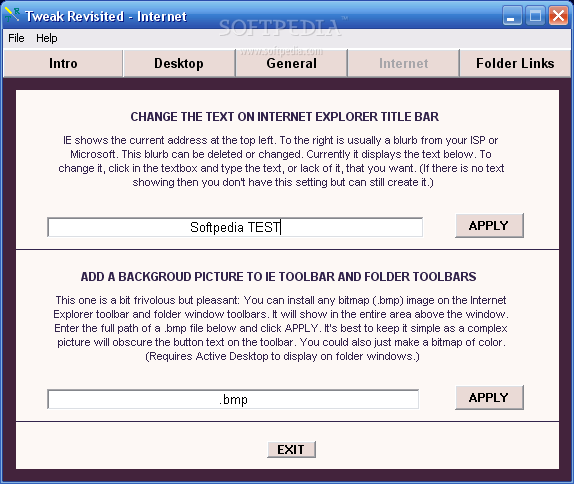Viewport: 574px width, 484px height.
Task: Click the 'ADD A BACKGROUD PICTURE TO IE TOOLBAR' heading
Action: pyautogui.click(x=278, y=276)
